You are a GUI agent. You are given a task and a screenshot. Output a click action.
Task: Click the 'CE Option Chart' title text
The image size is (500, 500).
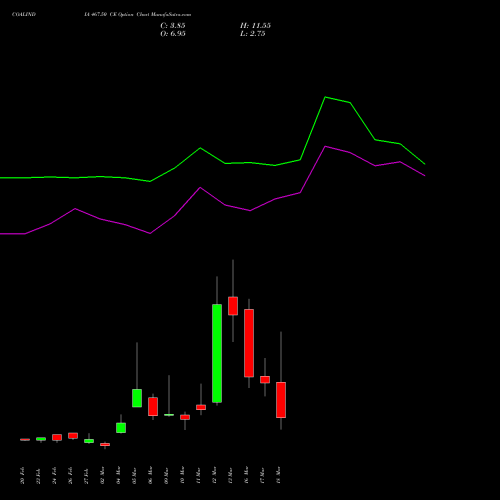130,15
